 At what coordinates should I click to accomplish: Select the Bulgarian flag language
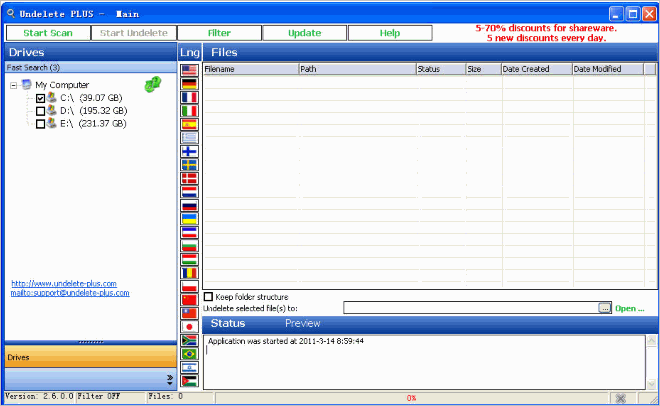pos(189,246)
